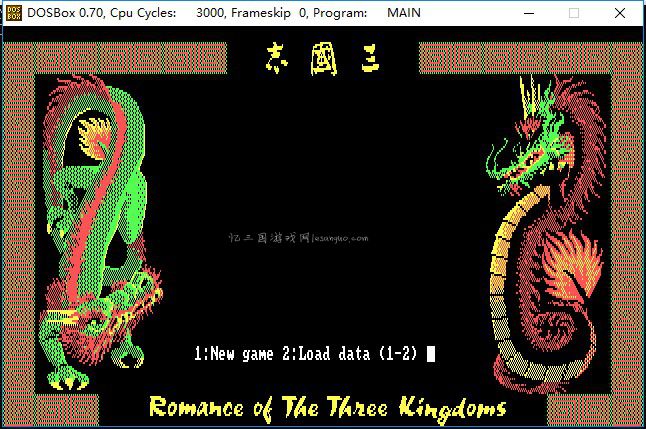646x429 pixels.
Task: Click the blinking input cursor block
Action: coord(431,354)
